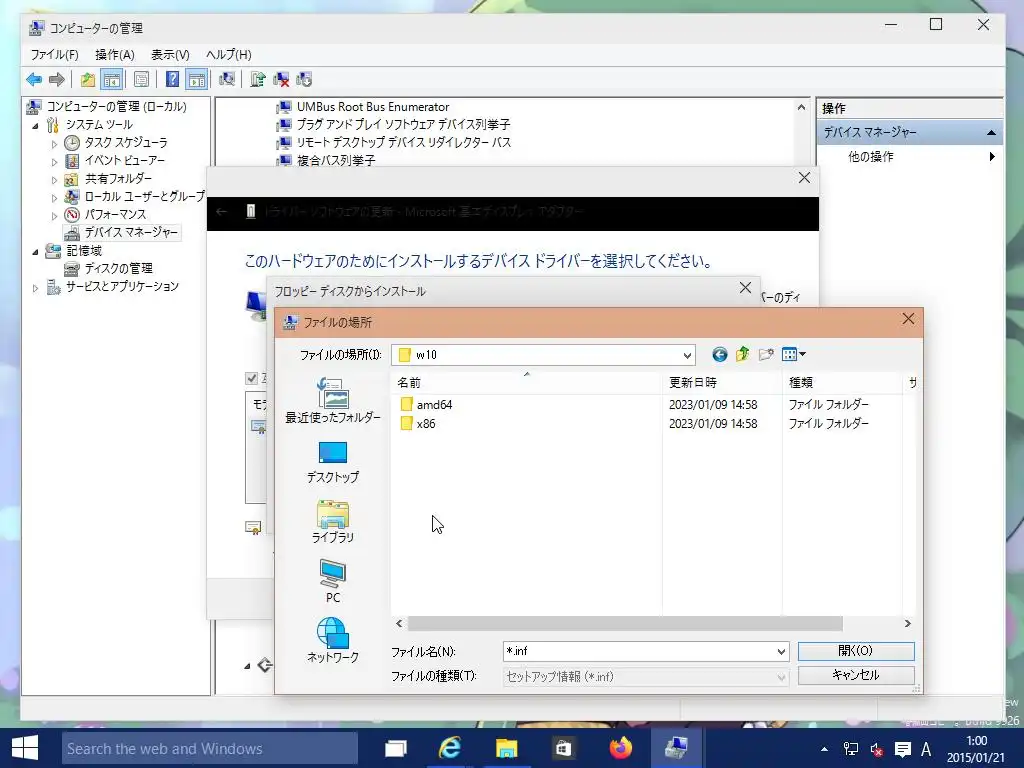Click the Up one level folder toolbar icon
This screenshot has height=768, width=1024.
click(88, 80)
